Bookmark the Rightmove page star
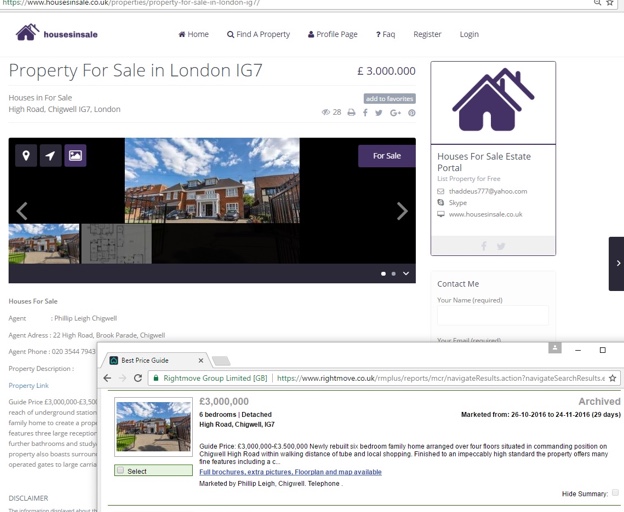The height and width of the screenshot is (512, 624). [612, 378]
